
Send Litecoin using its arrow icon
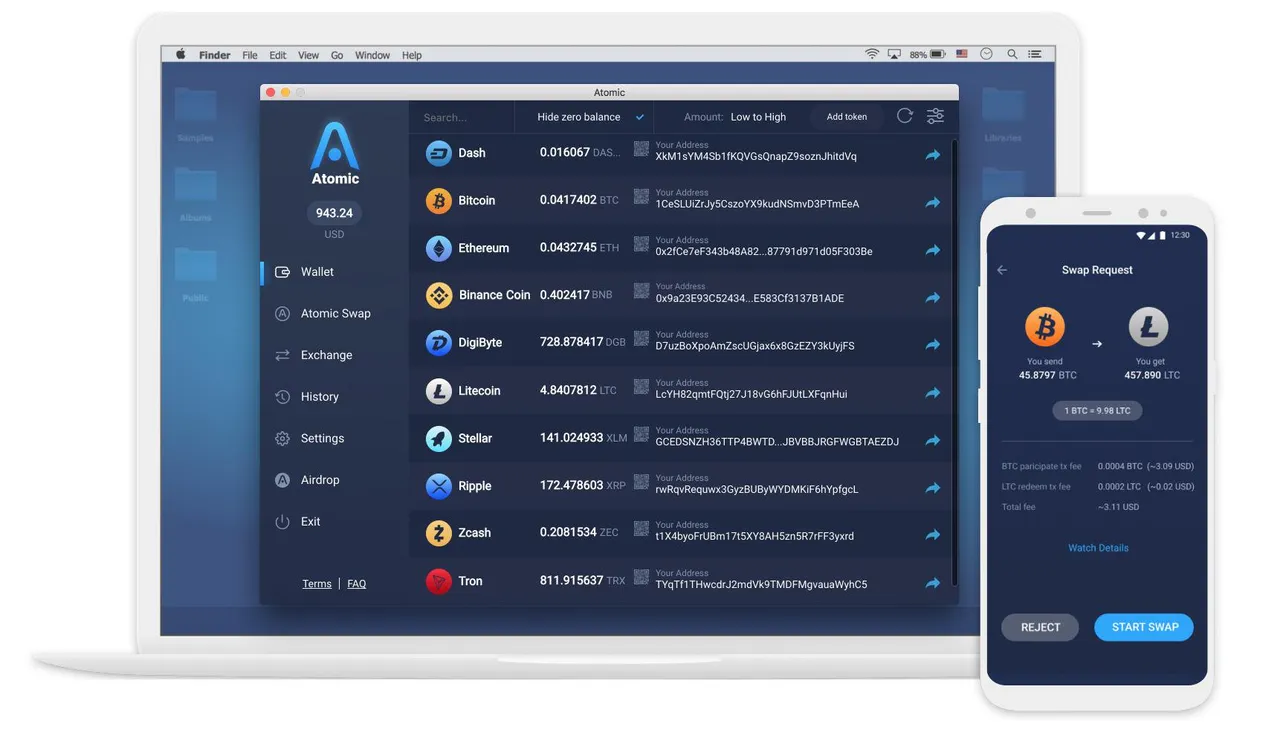point(933,393)
